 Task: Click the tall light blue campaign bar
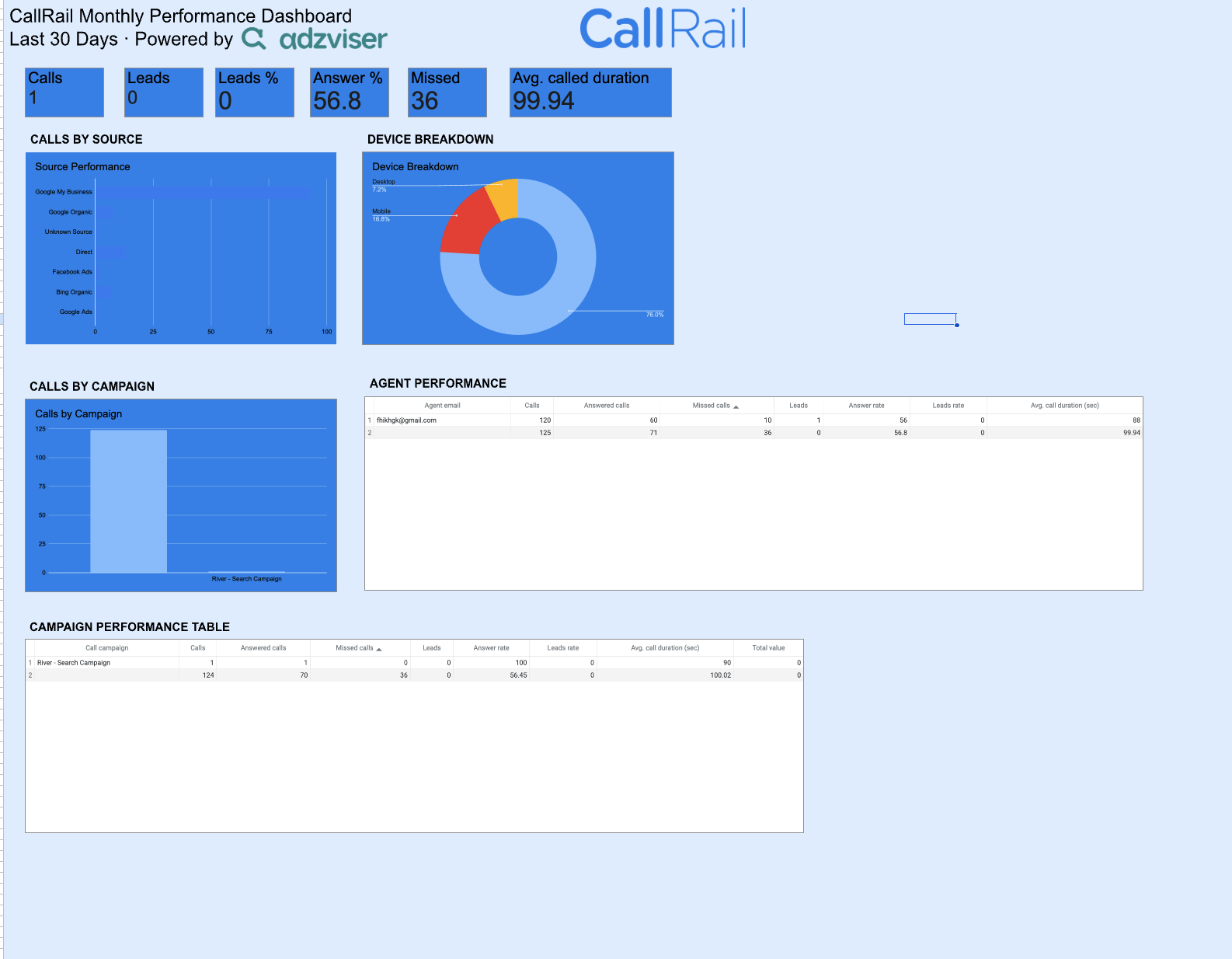pos(128,501)
